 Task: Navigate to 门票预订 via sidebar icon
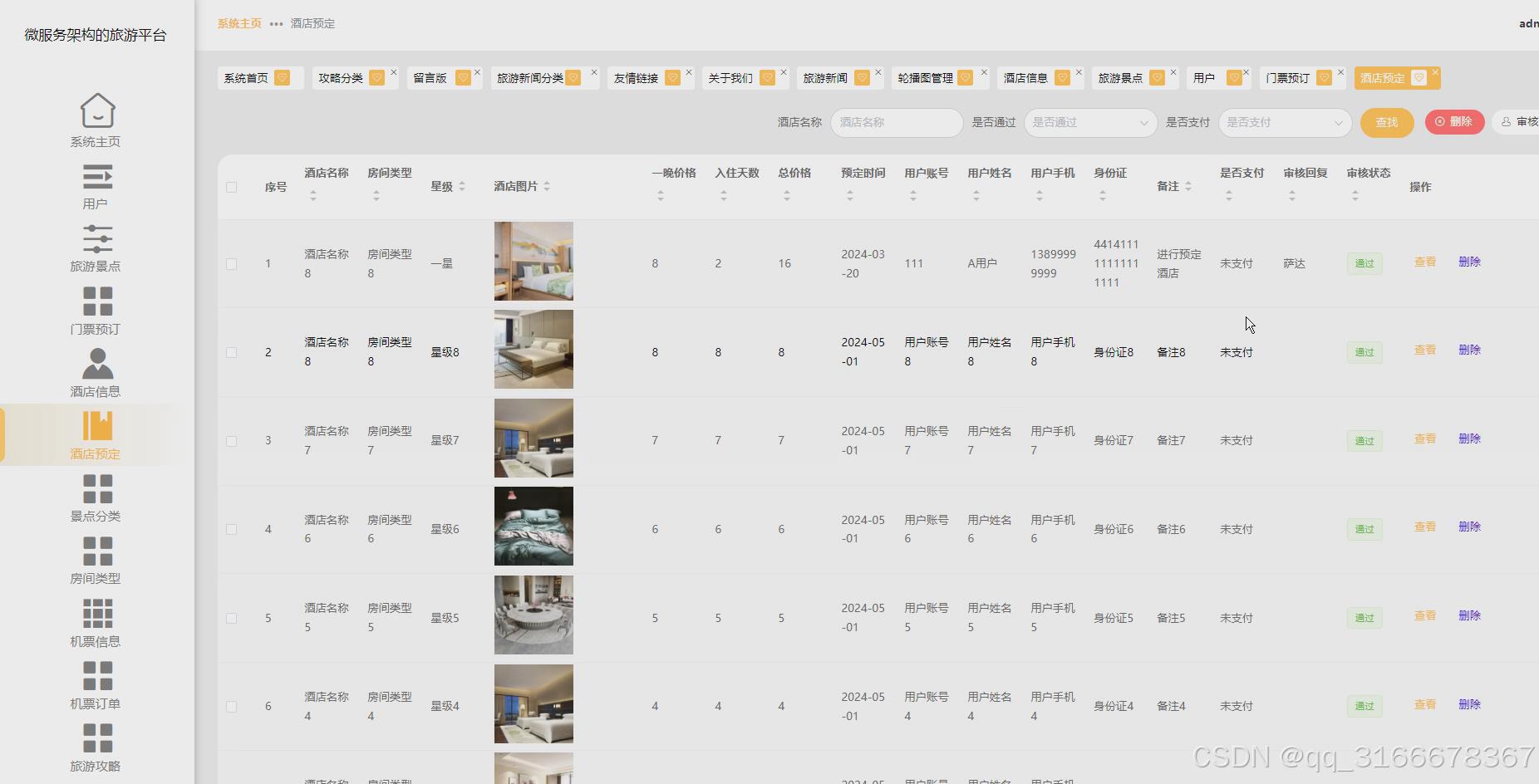tap(96, 307)
